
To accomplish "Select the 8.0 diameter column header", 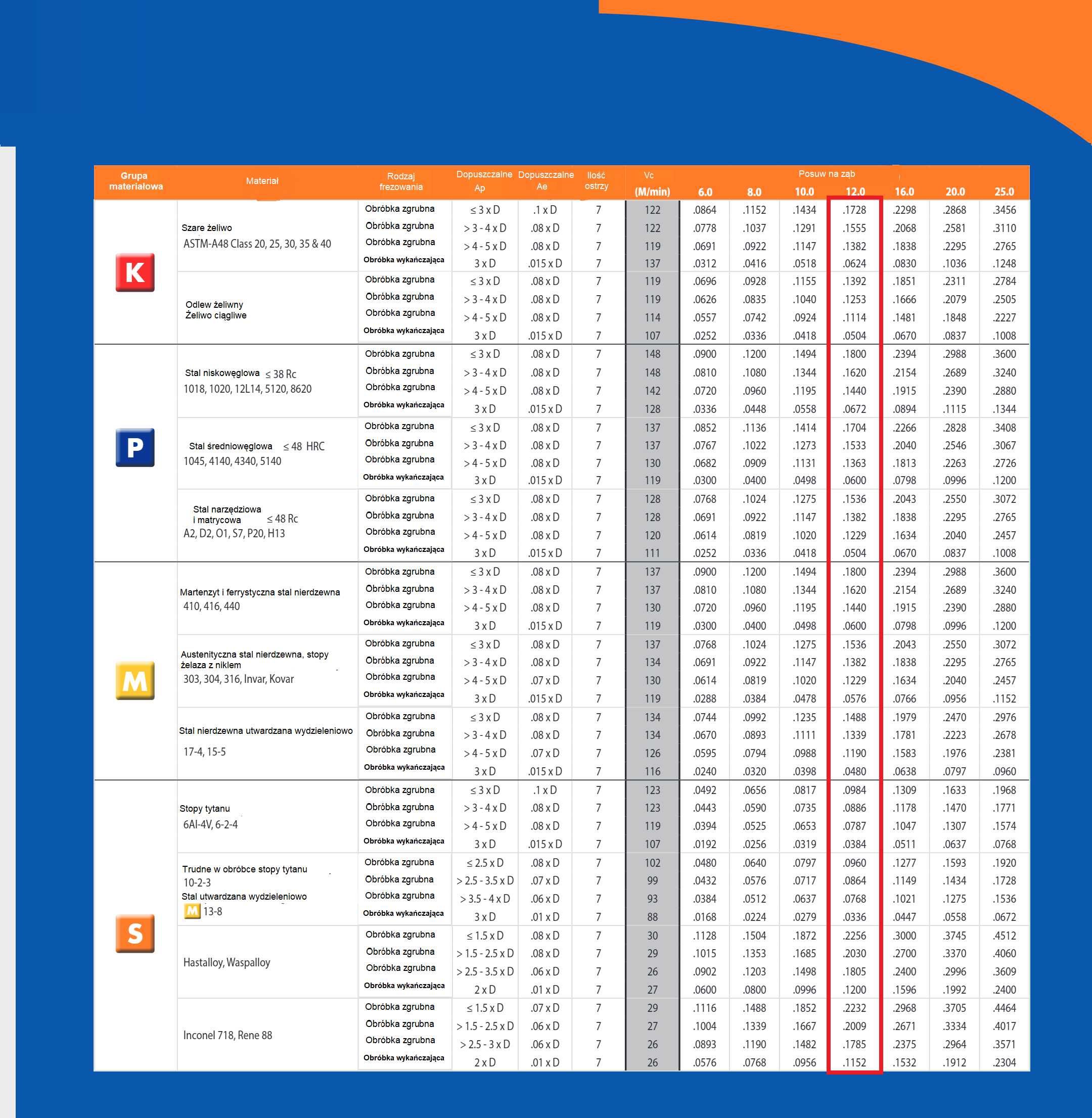I will point(754,192).
